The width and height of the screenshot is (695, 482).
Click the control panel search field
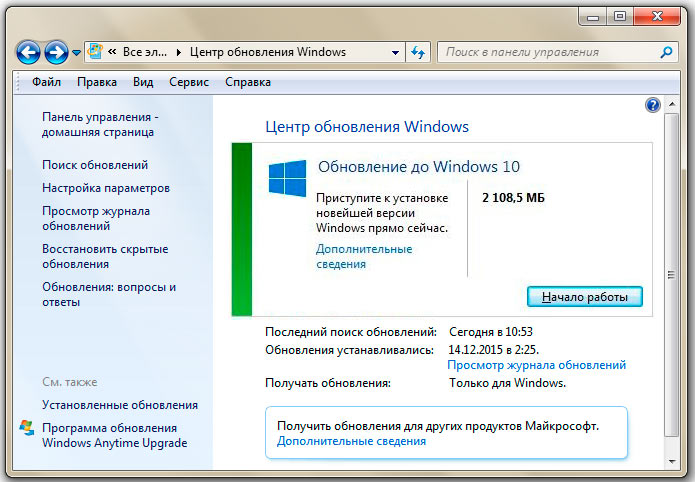[545, 52]
